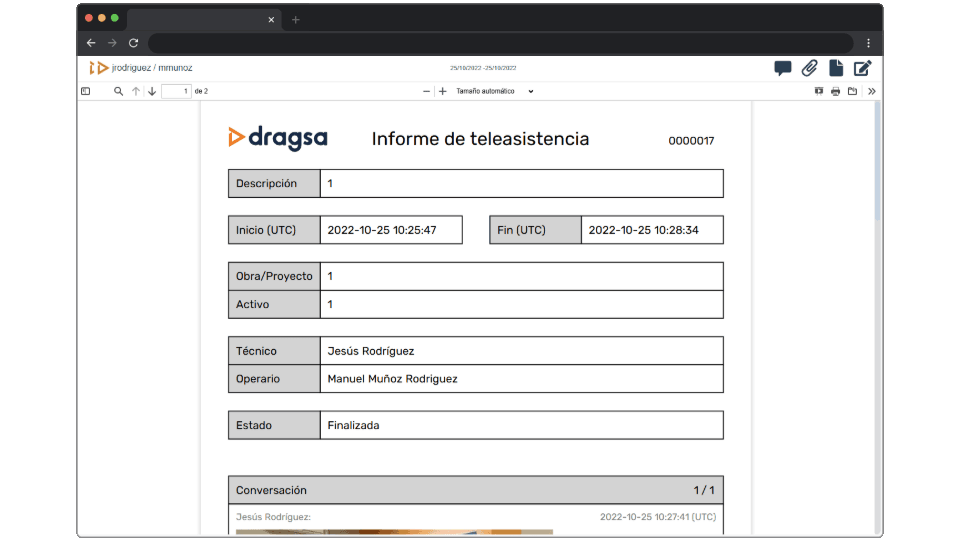Click the conversation counter 1 / 1
The height and width of the screenshot is (540, 960).
703,490
